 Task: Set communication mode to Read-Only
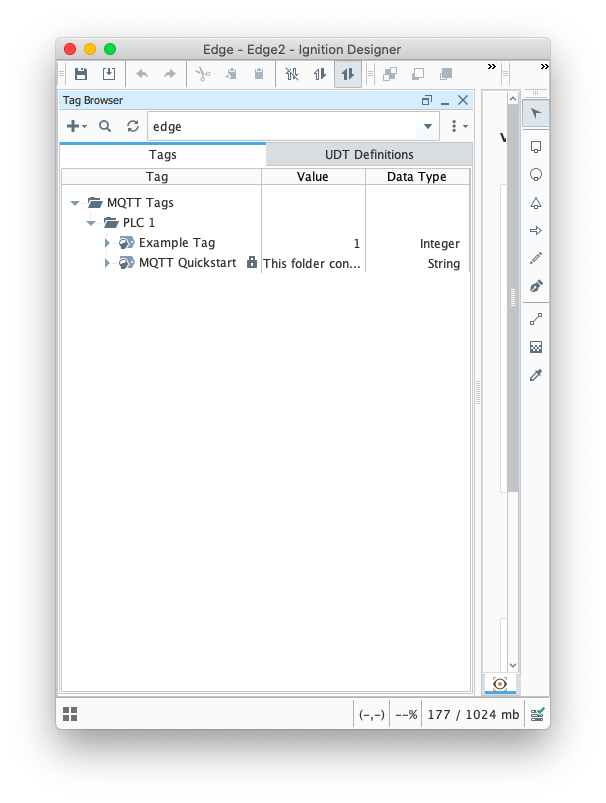tap(320, 74)
